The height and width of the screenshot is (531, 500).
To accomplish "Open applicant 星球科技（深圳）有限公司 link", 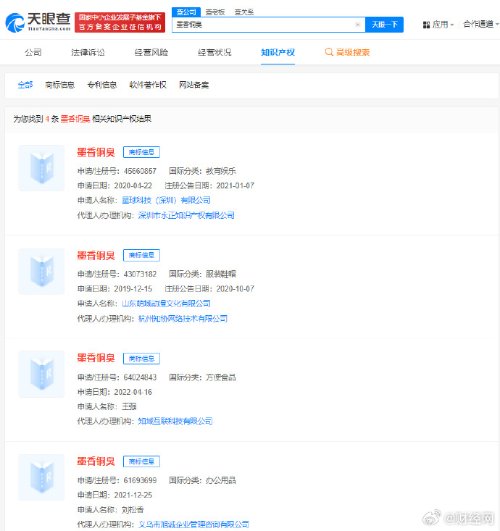I will [x=166, y=200].
